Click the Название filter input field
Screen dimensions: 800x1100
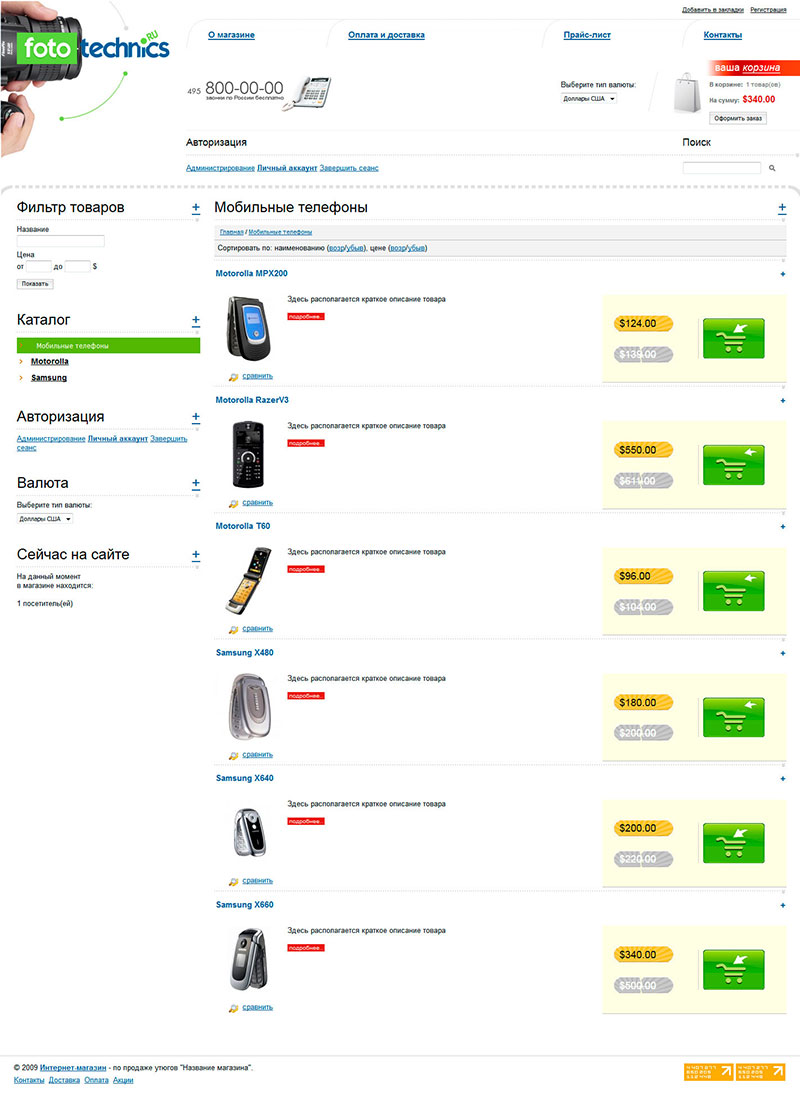pos(60,241)
